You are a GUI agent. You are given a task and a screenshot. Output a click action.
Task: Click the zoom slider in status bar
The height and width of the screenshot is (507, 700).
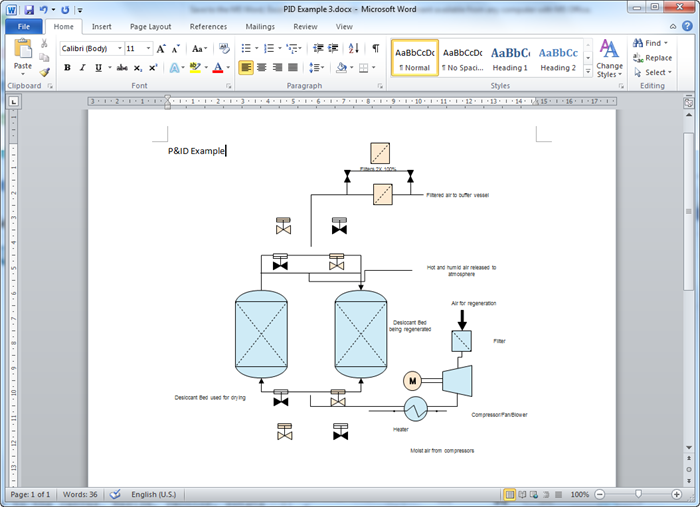click(x=638, y=495)
